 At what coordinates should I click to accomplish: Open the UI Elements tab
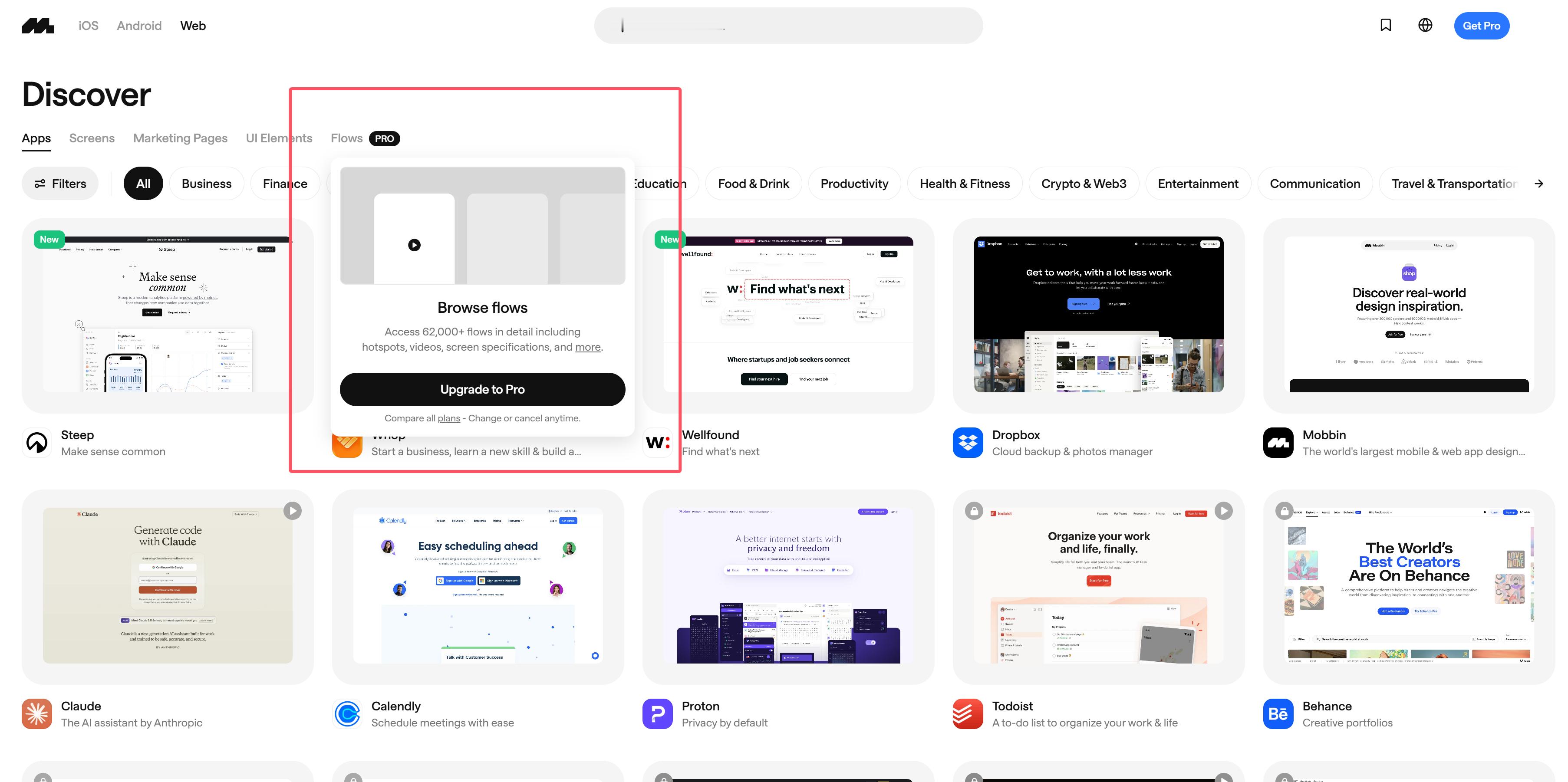[x=279, y=138]
